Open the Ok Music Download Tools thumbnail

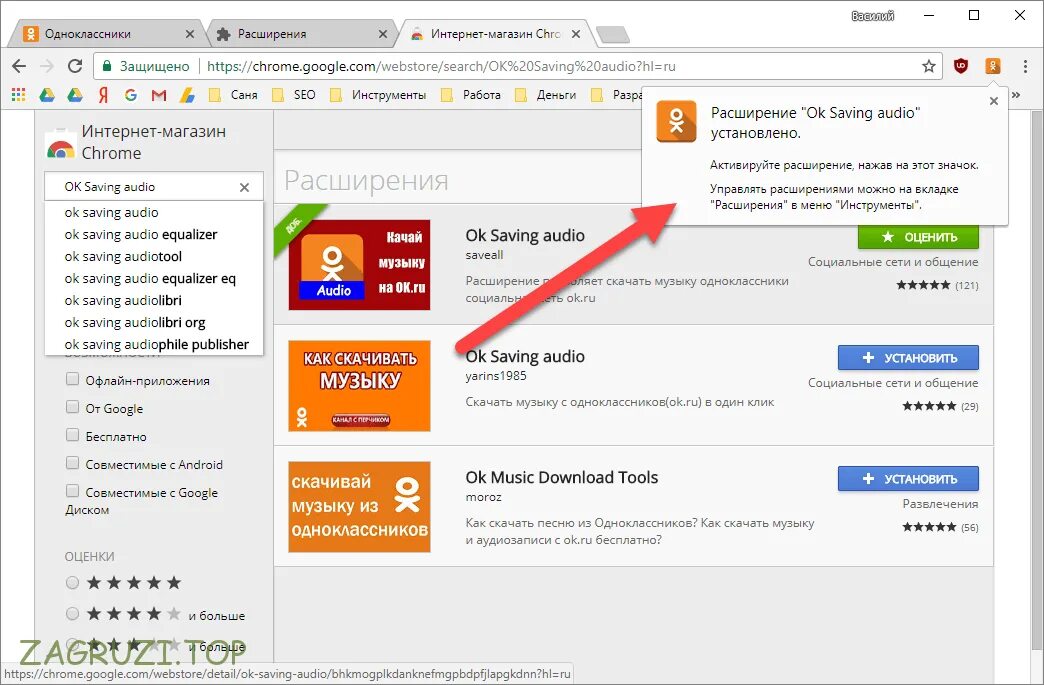pos(360,507)
